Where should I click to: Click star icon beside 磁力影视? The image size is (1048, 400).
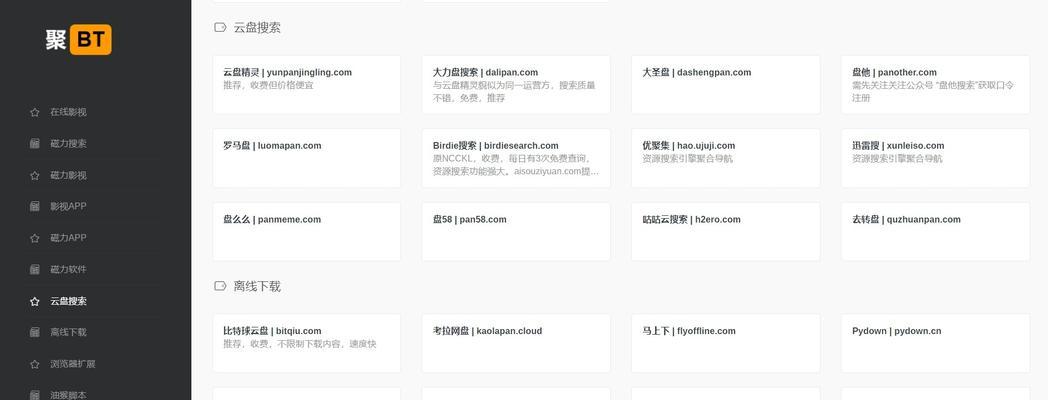(35, 175)
